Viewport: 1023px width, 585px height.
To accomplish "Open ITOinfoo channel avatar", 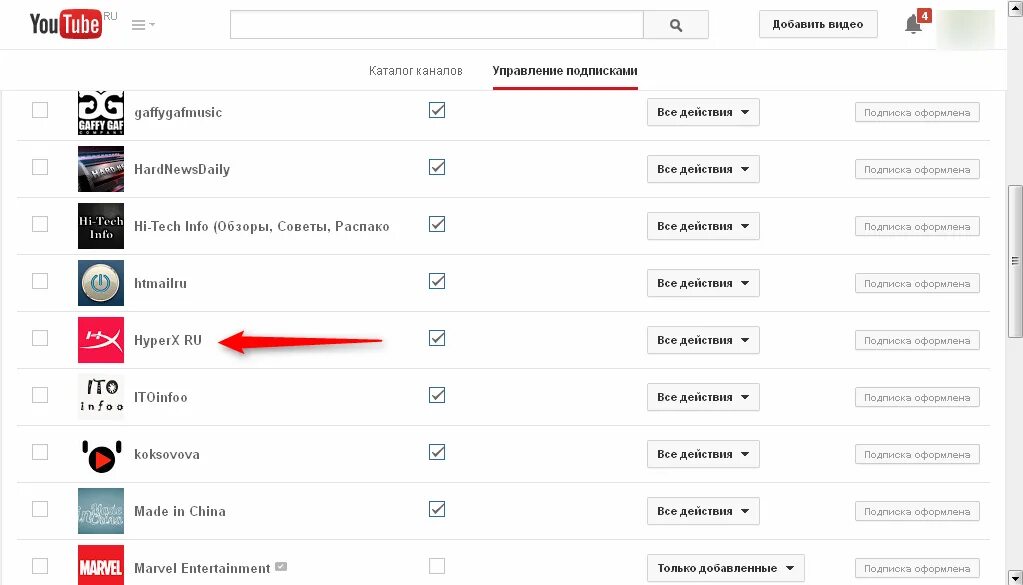I will (100, 397).
